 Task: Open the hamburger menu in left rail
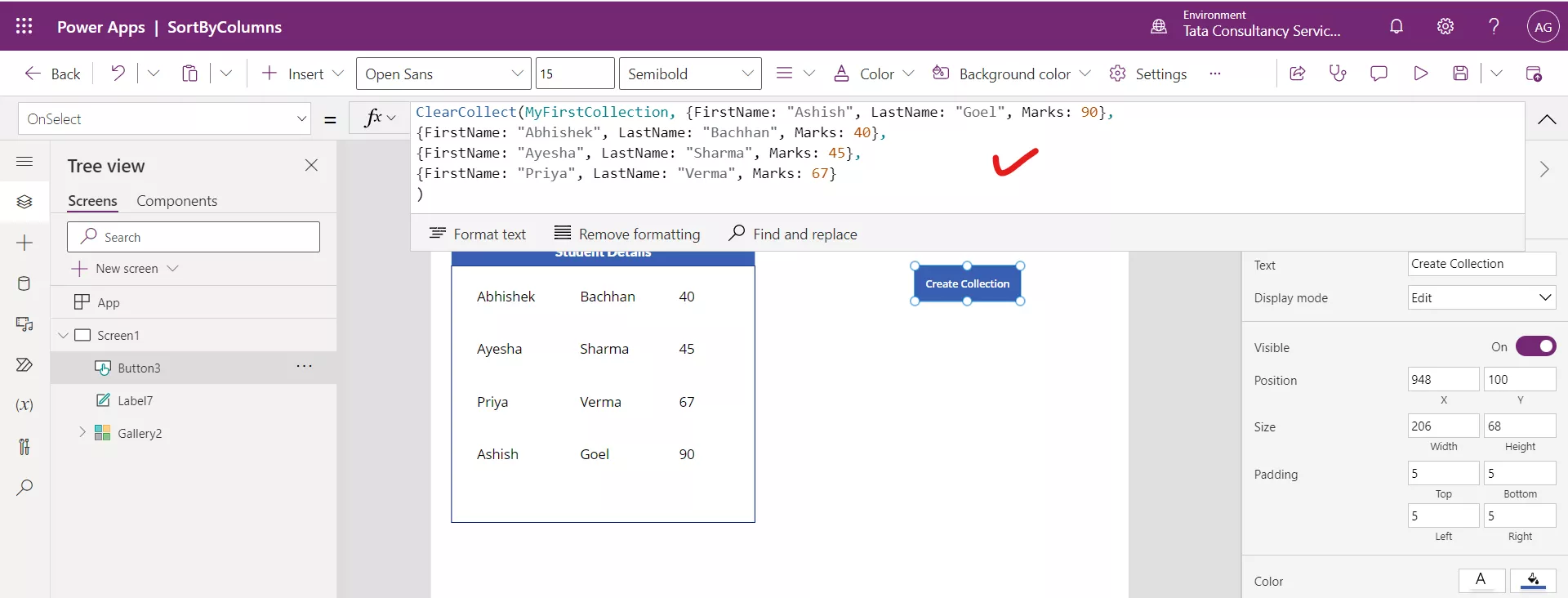[24, 162]
